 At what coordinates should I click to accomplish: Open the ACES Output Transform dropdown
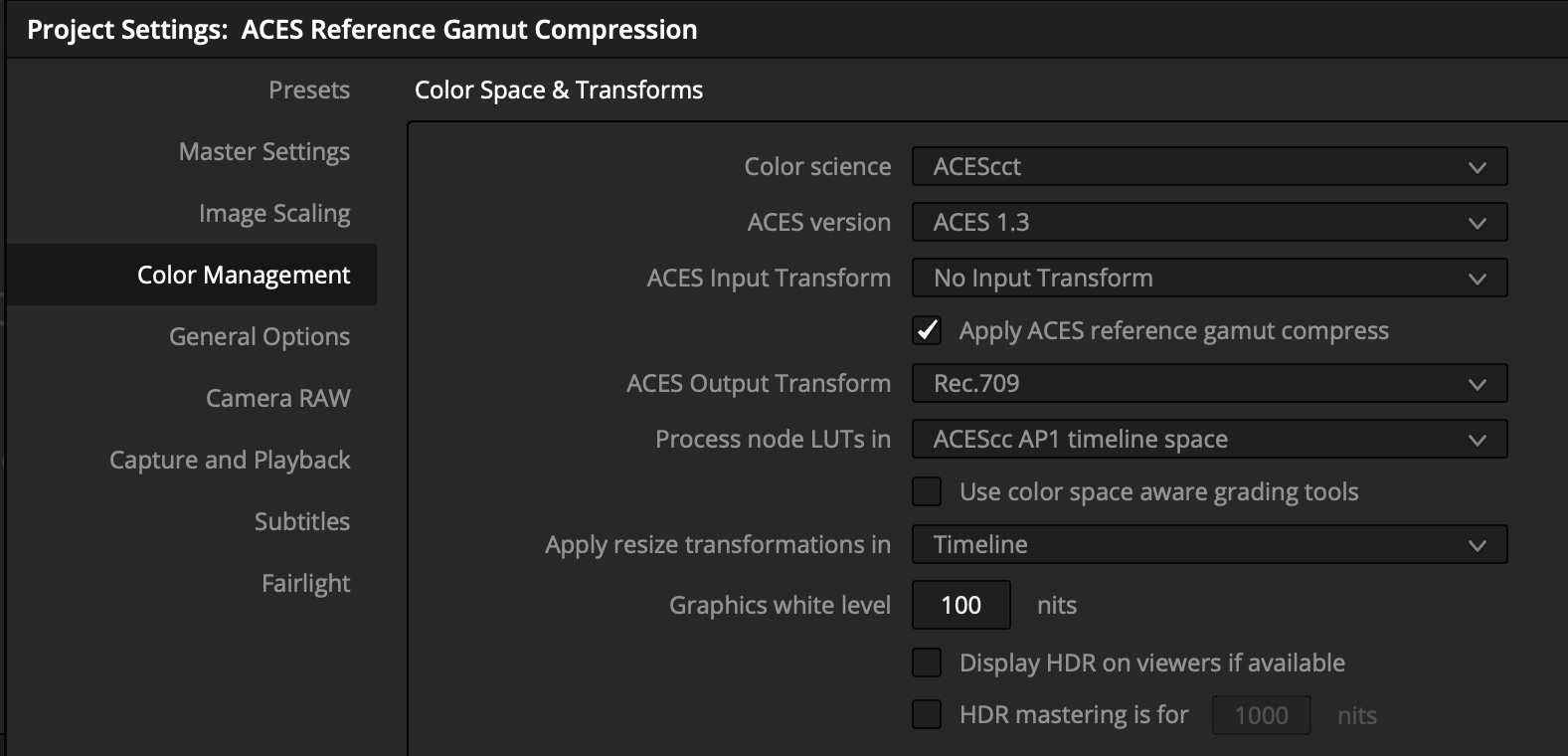click(1208, 383)
